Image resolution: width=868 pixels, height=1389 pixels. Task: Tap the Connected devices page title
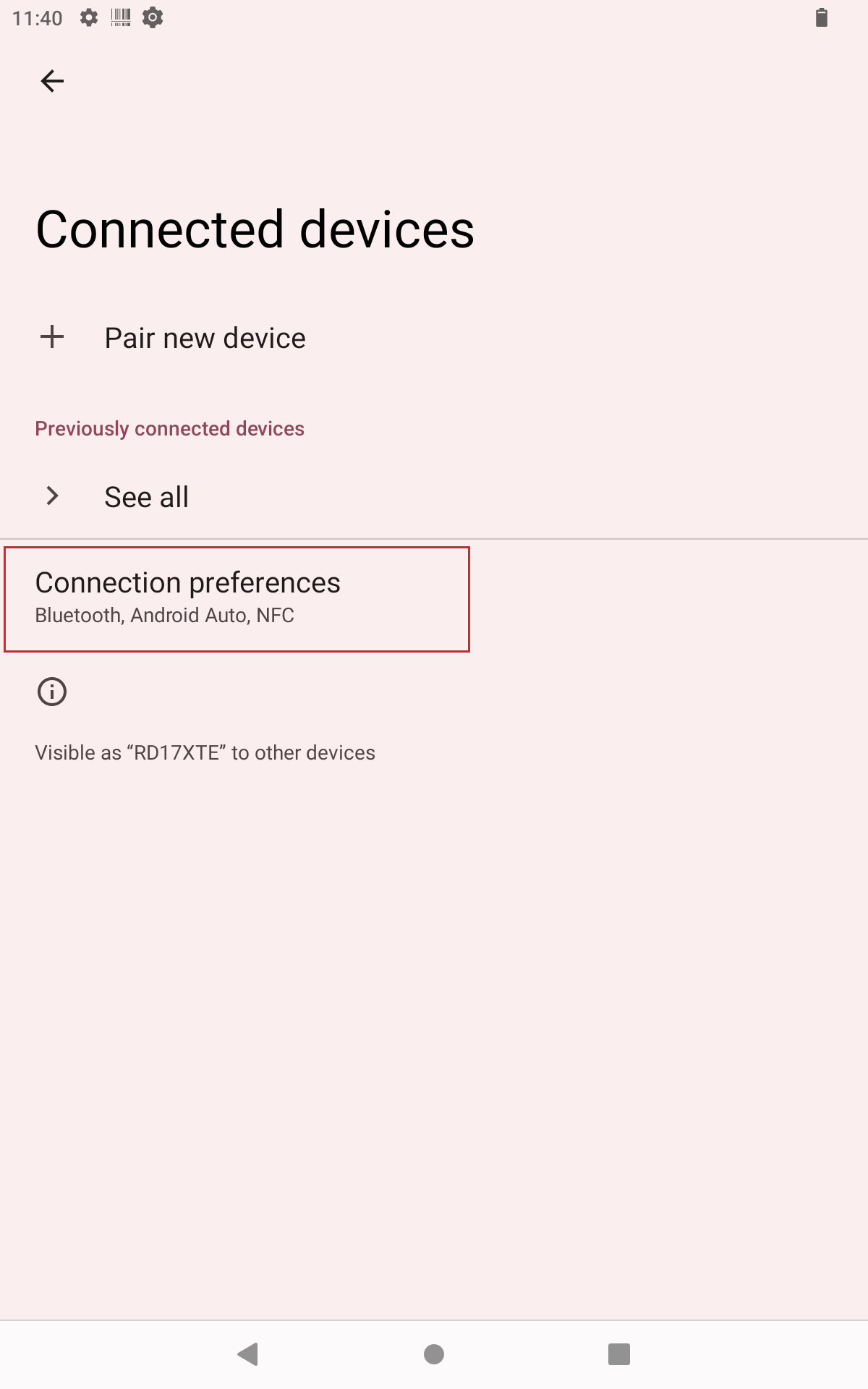point(255,230)
